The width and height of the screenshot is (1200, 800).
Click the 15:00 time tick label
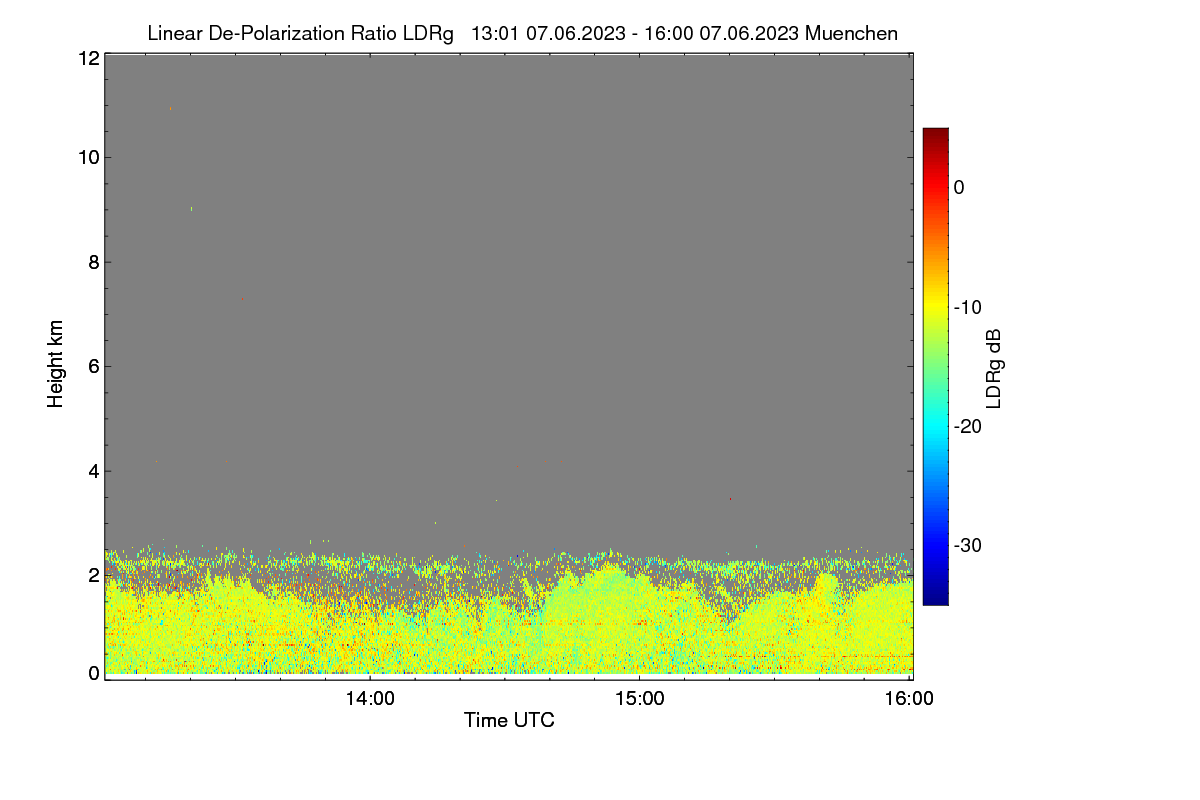(x=640, y=699)
